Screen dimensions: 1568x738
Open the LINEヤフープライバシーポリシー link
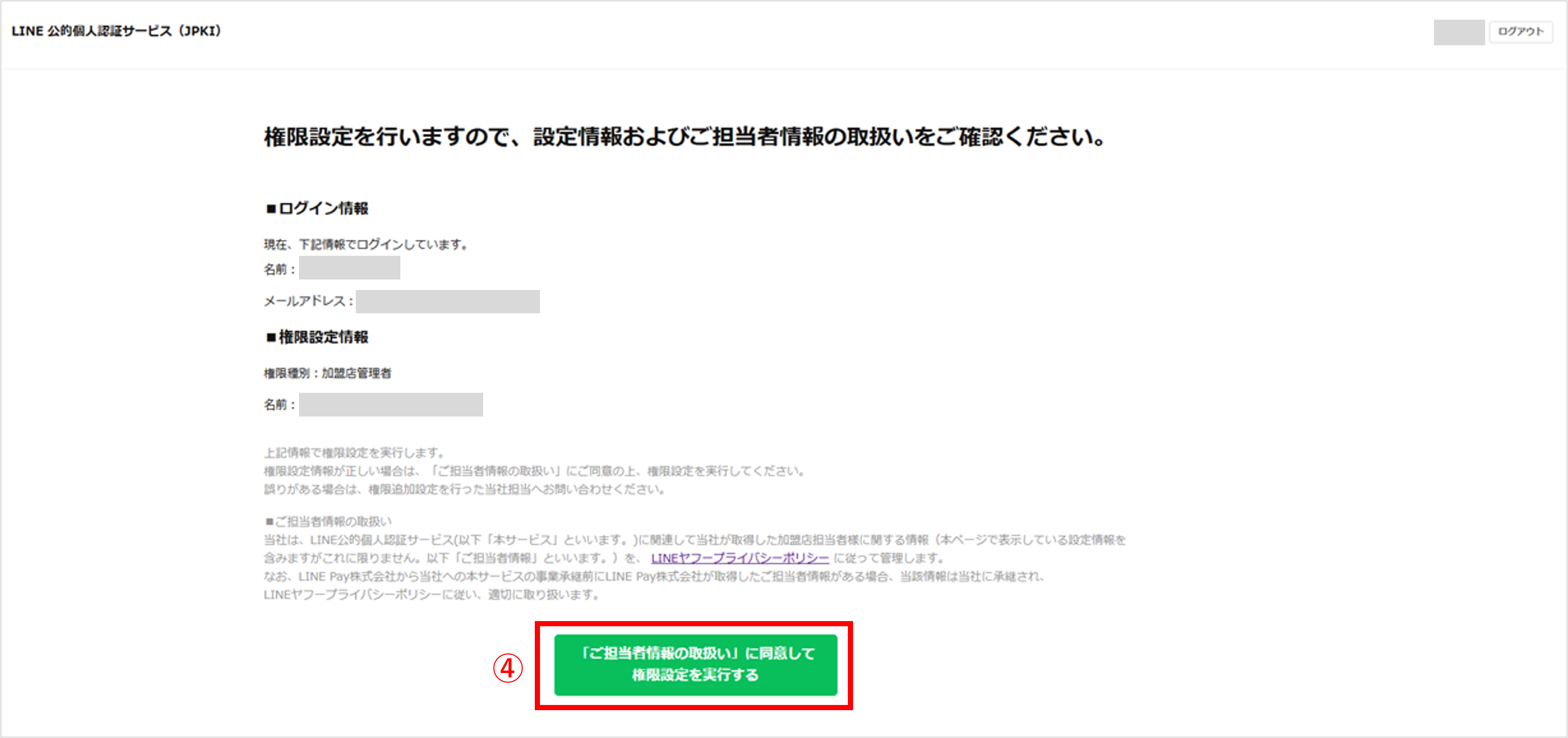point(739,558)
